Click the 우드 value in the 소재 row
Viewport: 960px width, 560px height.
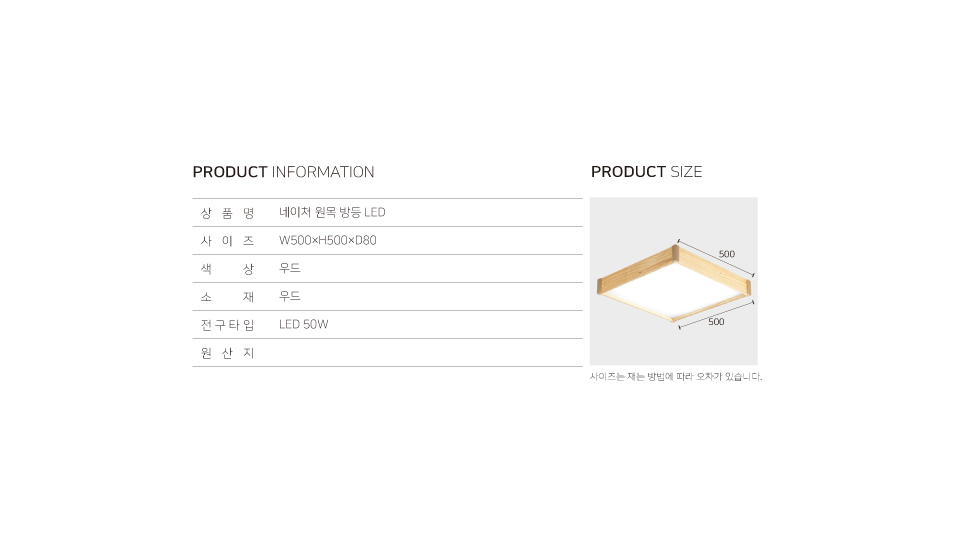coord(290,297)
